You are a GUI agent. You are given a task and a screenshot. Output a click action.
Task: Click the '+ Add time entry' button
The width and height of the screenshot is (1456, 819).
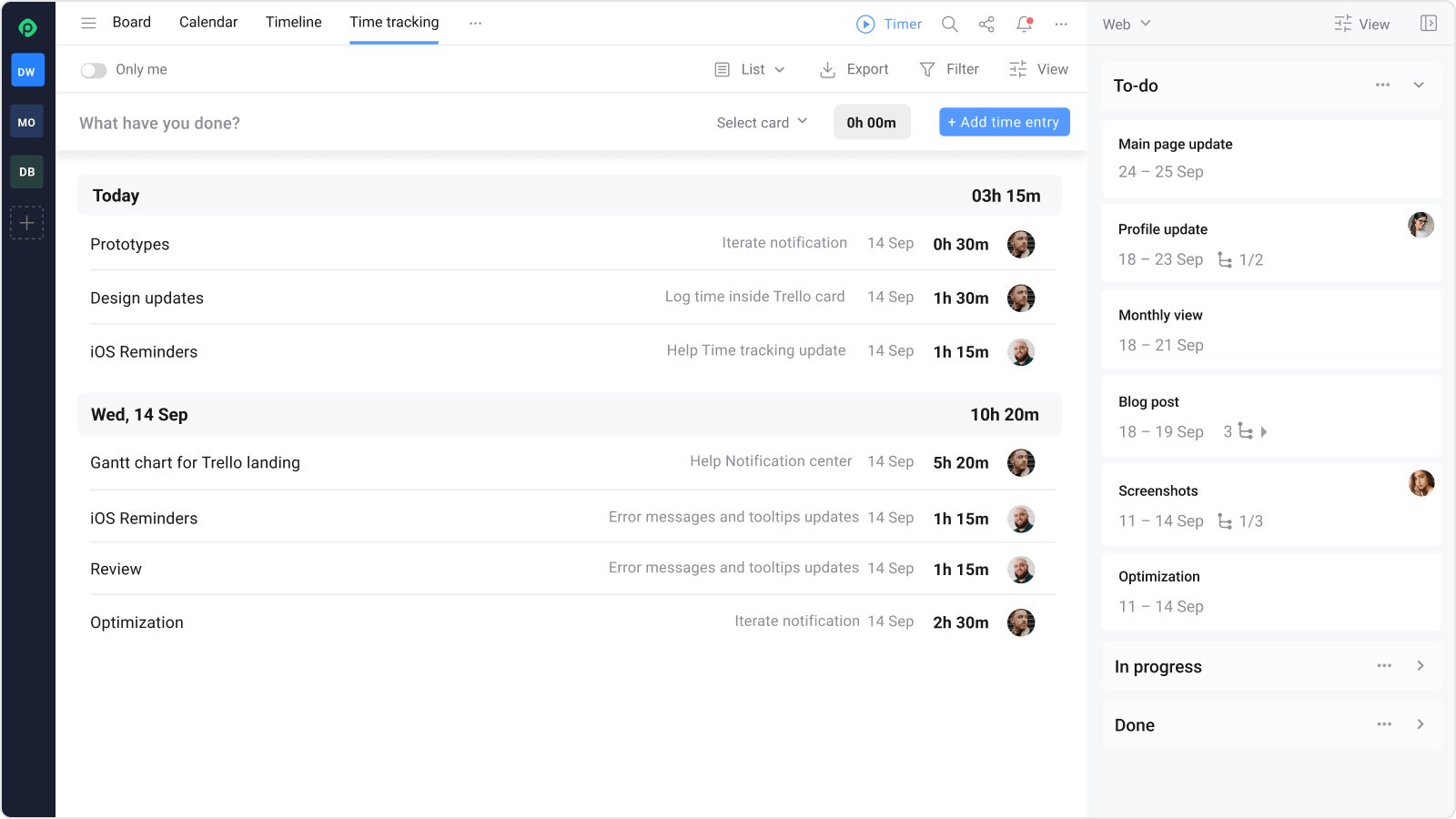1004,122
